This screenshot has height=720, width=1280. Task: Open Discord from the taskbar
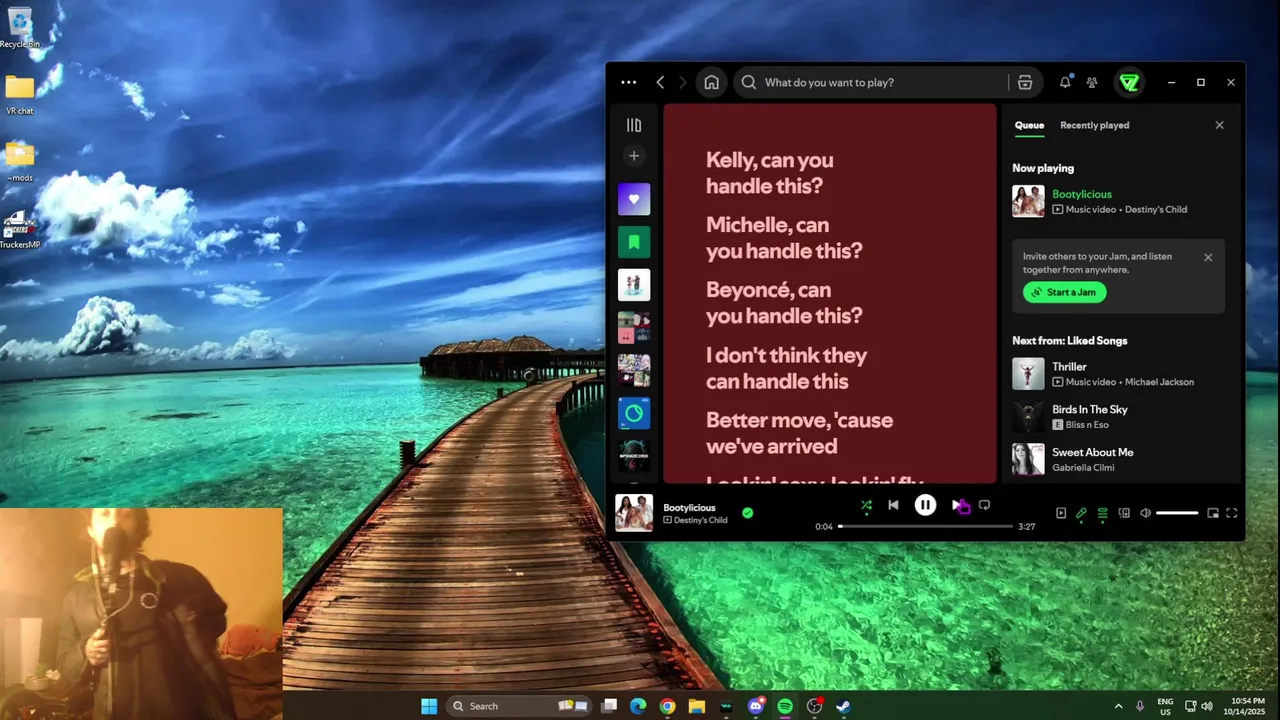(x=756, y=706)
